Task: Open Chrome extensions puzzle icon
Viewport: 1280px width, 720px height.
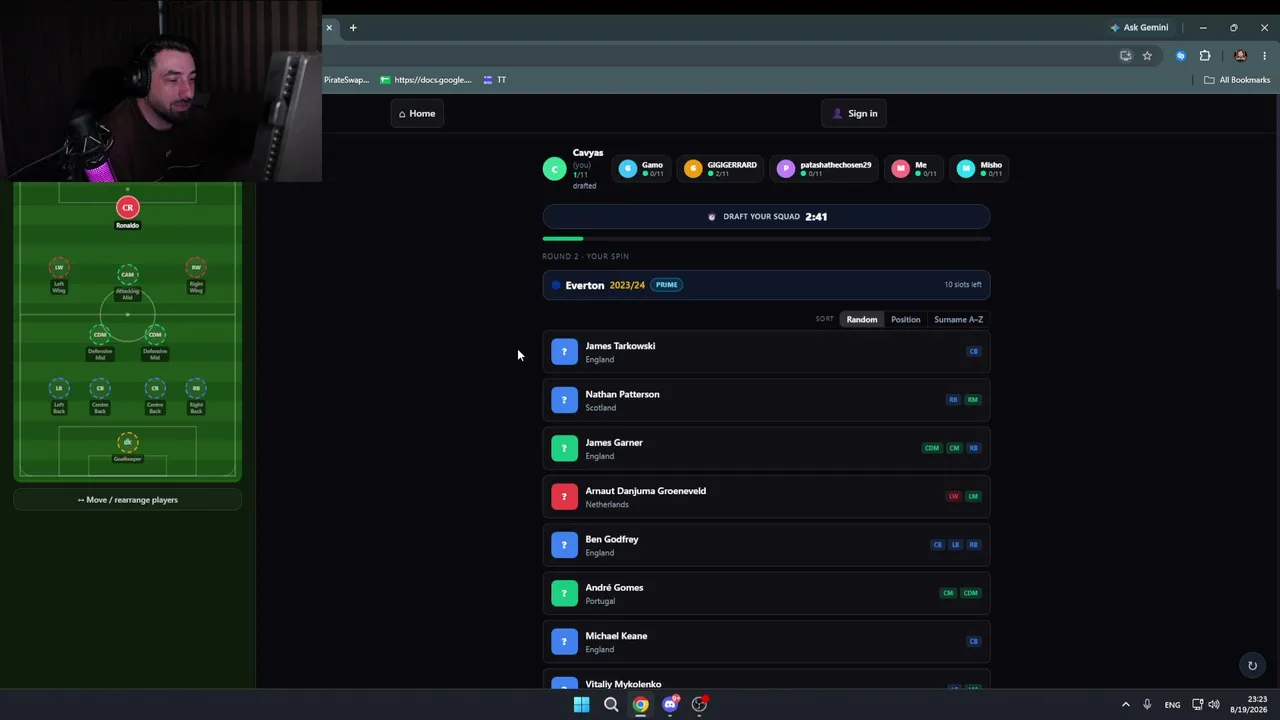Action: 1205,56
